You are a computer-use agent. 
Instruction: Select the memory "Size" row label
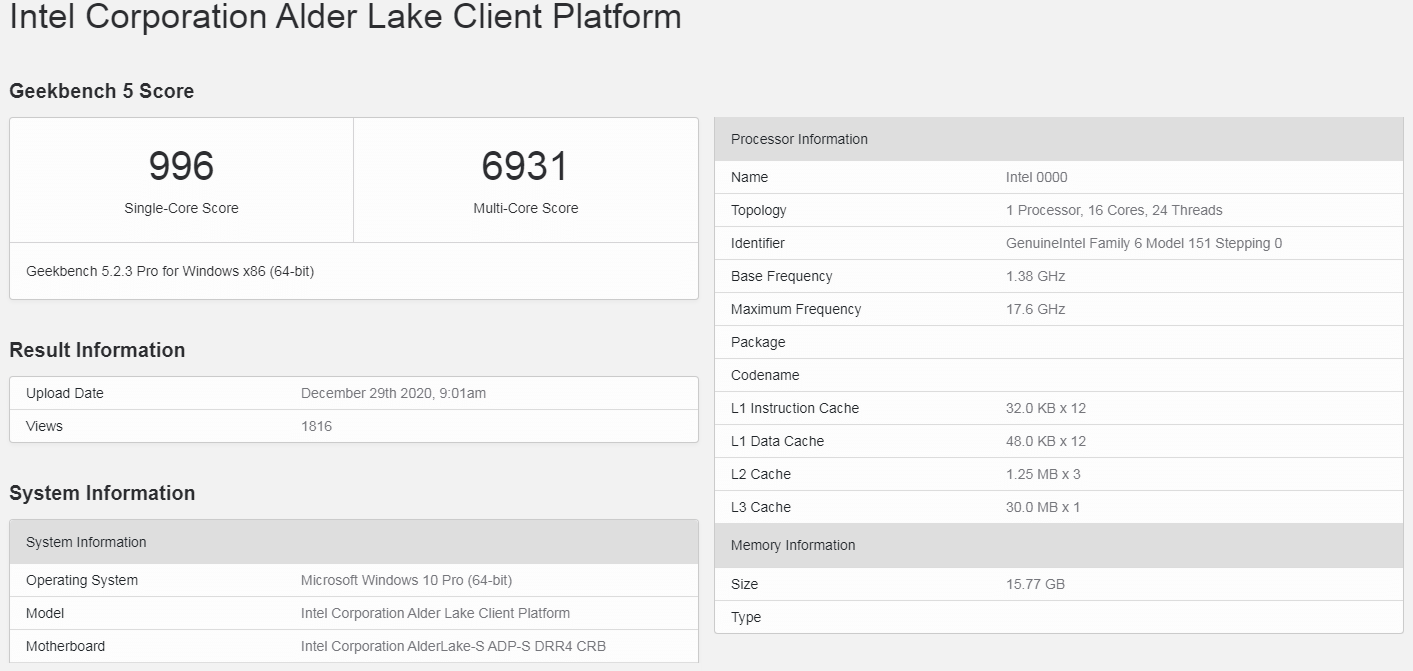click(x=745, y=584)
